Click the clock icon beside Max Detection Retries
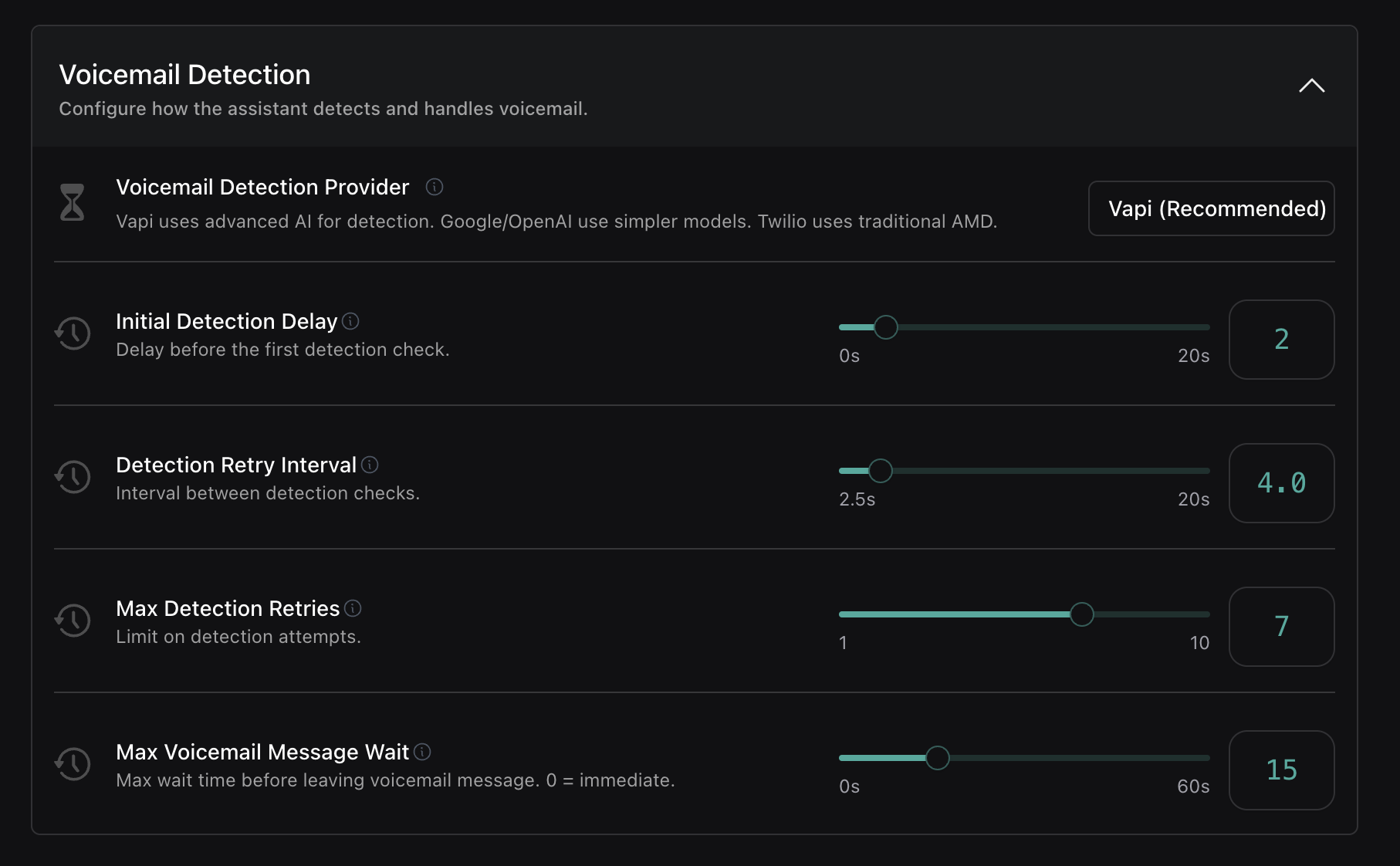 pos(73,621)
